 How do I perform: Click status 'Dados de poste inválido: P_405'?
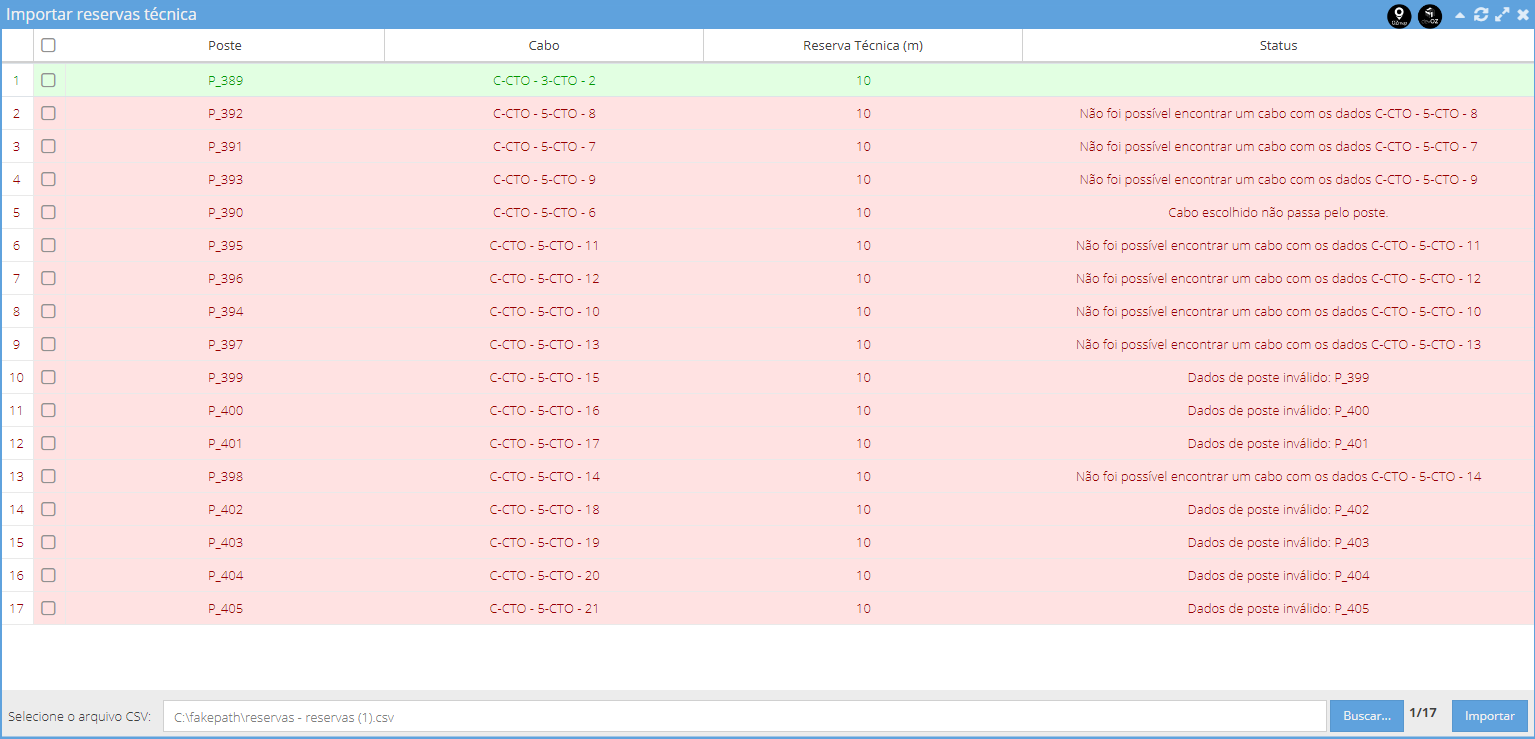[1278, 608]
